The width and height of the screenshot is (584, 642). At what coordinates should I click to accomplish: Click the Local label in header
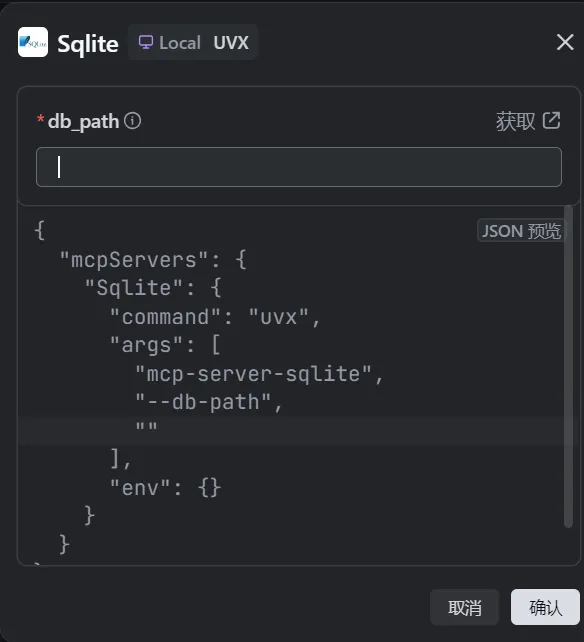click(x=180, y=43)
